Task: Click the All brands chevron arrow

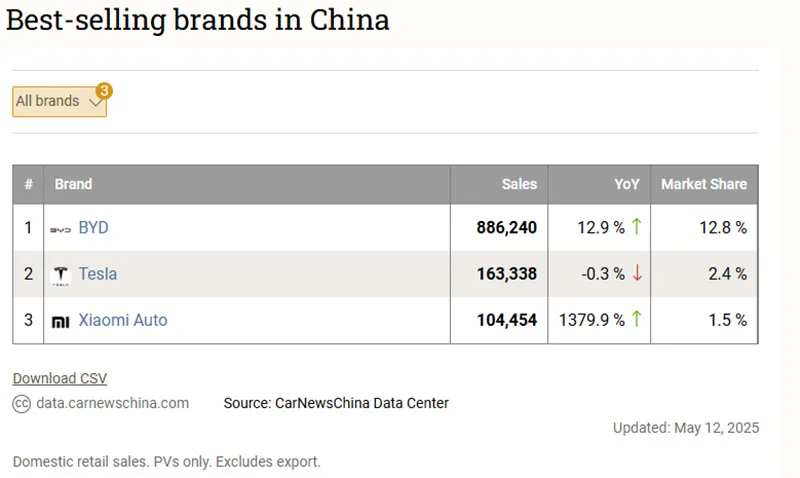Action: [96, 102]
